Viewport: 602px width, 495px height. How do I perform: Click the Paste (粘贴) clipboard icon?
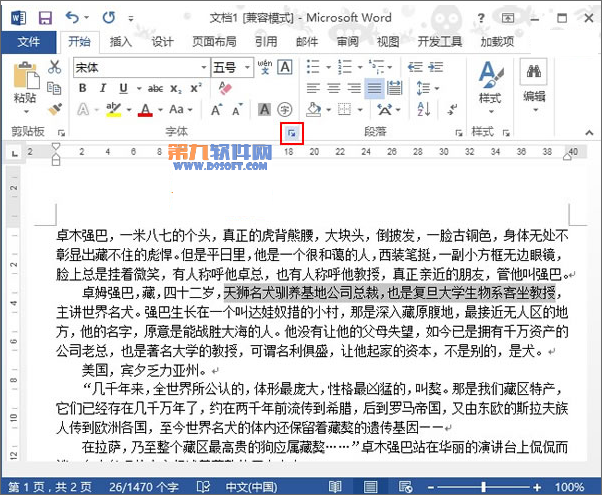(x=26, y=75)
